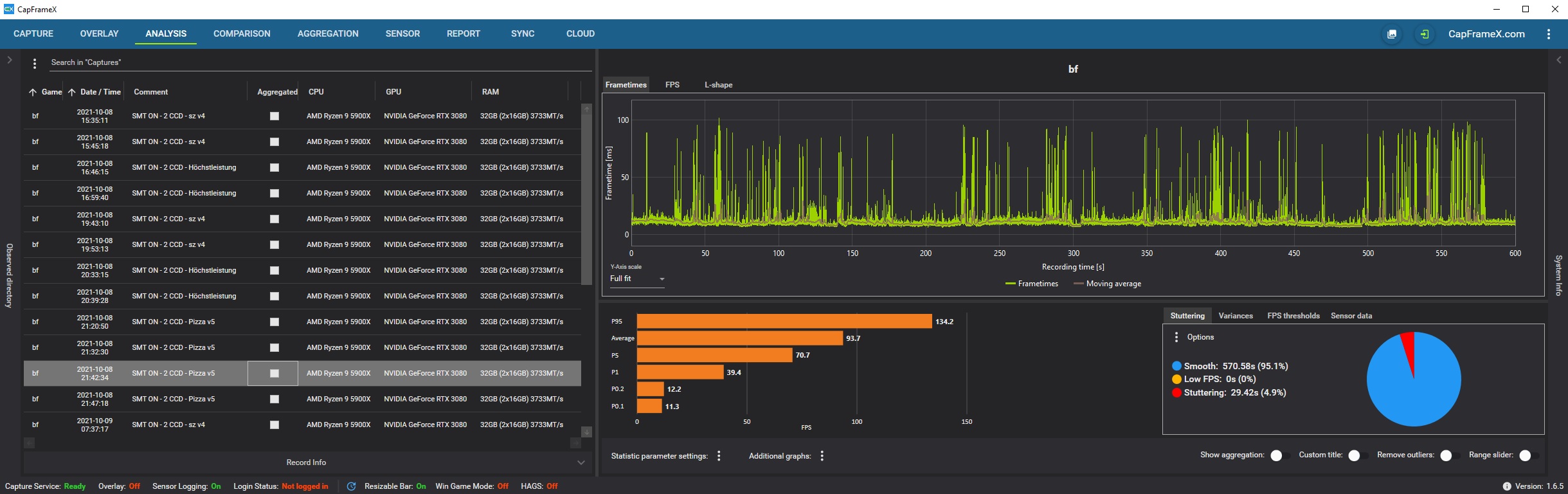Sort captures by the Date / Time arrow

(x=72, y=92)
